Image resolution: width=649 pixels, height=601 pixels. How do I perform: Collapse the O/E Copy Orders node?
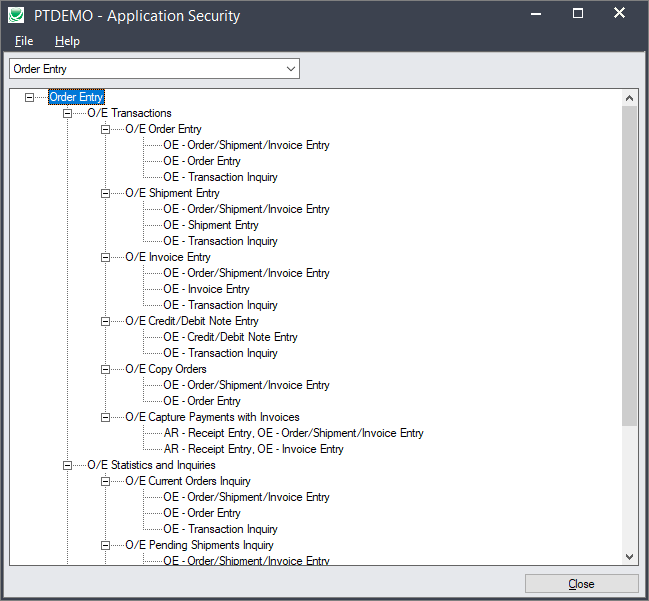tap(106, 369)
